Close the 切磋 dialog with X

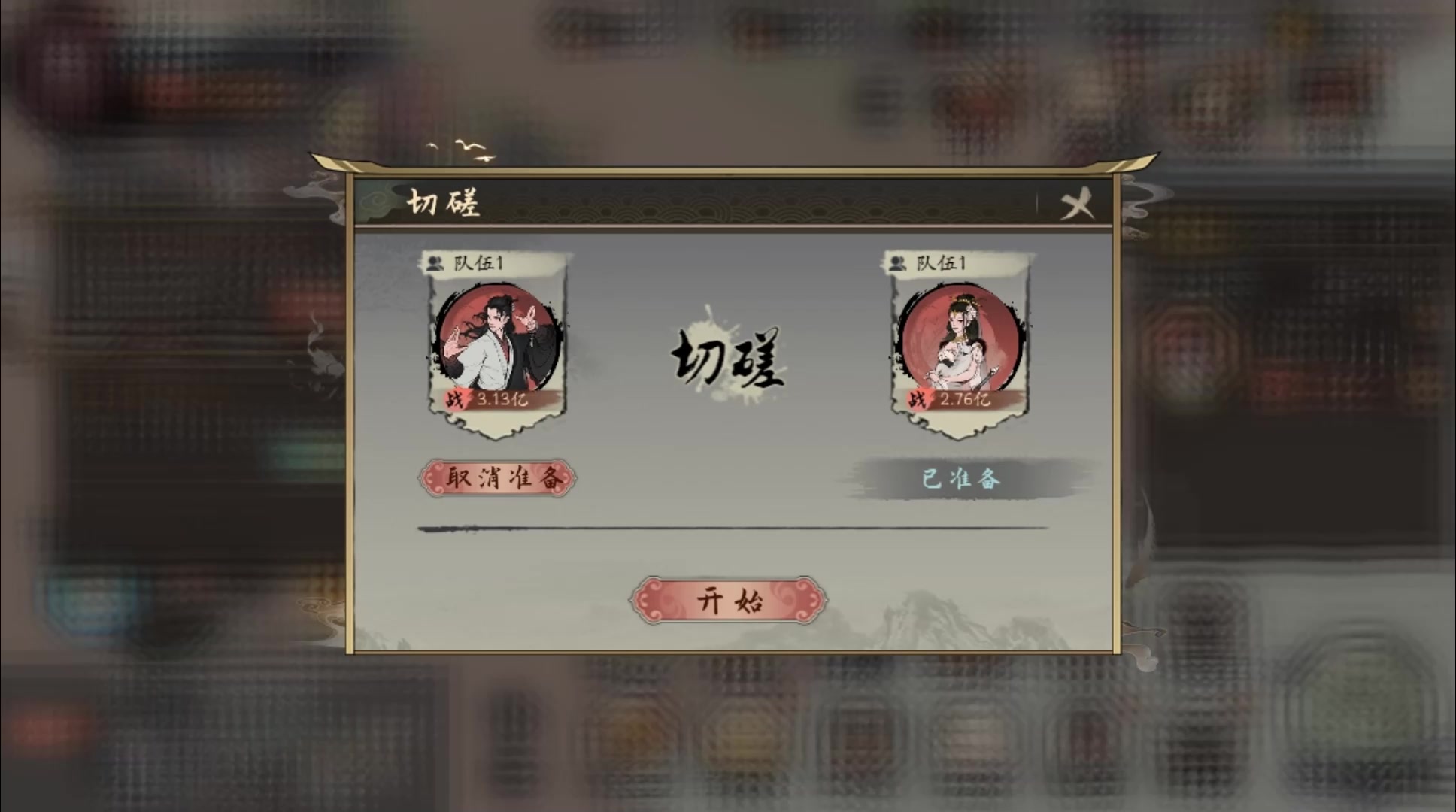pyautogui.click(x=1076, y=203)
